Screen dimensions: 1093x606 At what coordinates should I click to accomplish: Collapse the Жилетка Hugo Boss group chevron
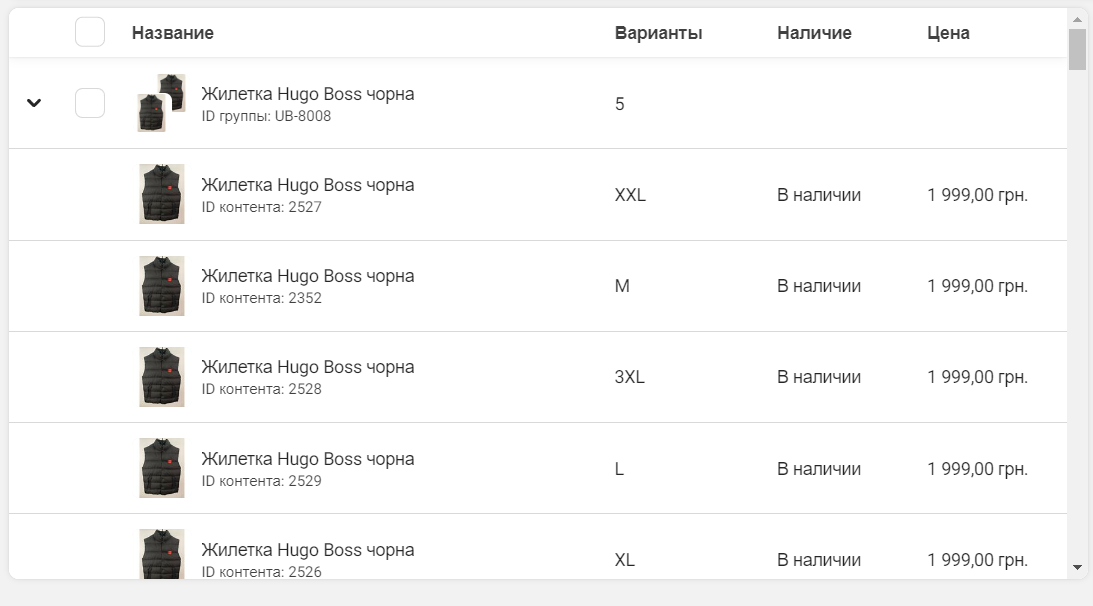[x=33, y=103]
